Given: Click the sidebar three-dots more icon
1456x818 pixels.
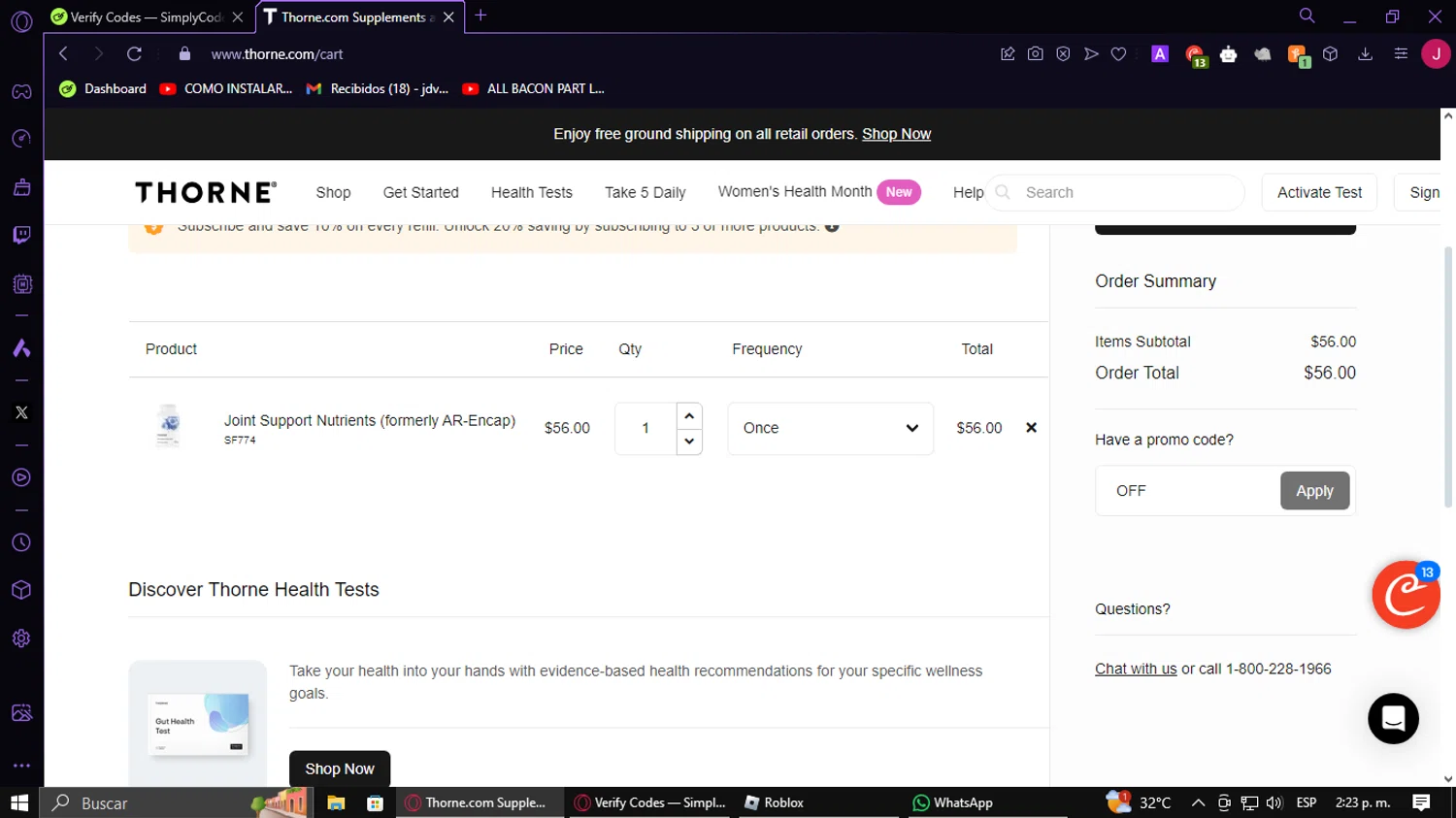Looking at the screenshot, I should tap(21, 766).
